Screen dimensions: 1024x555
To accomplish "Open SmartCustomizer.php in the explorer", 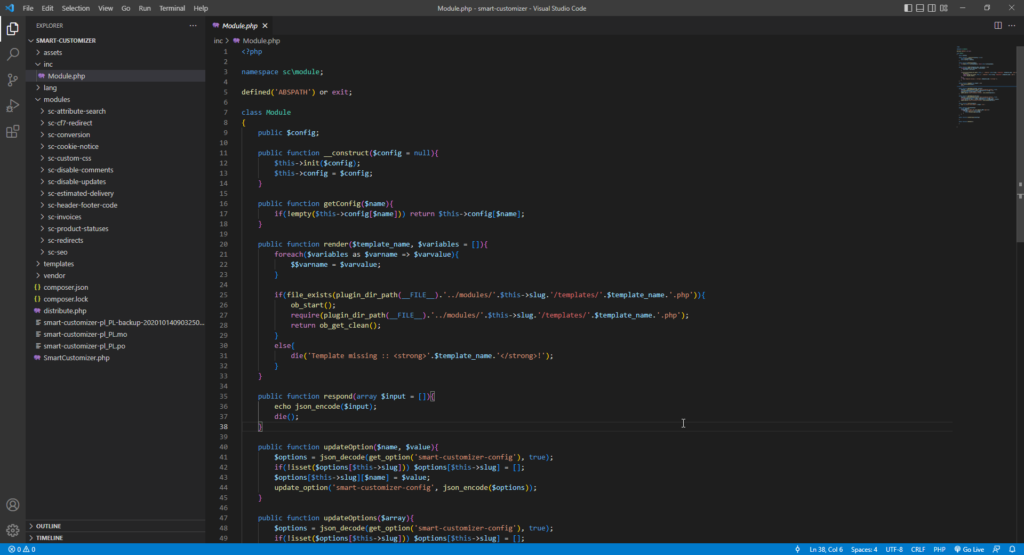I will tap(116, 358).
